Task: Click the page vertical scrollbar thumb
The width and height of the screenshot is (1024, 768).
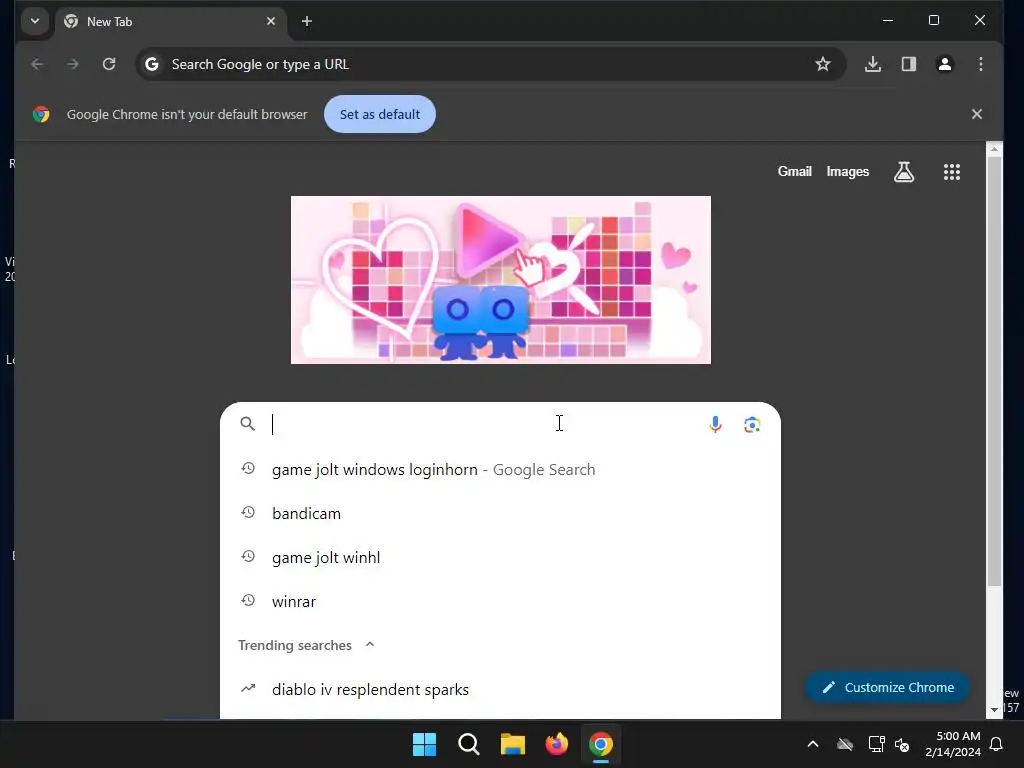Action: click(x=994, y=371)
